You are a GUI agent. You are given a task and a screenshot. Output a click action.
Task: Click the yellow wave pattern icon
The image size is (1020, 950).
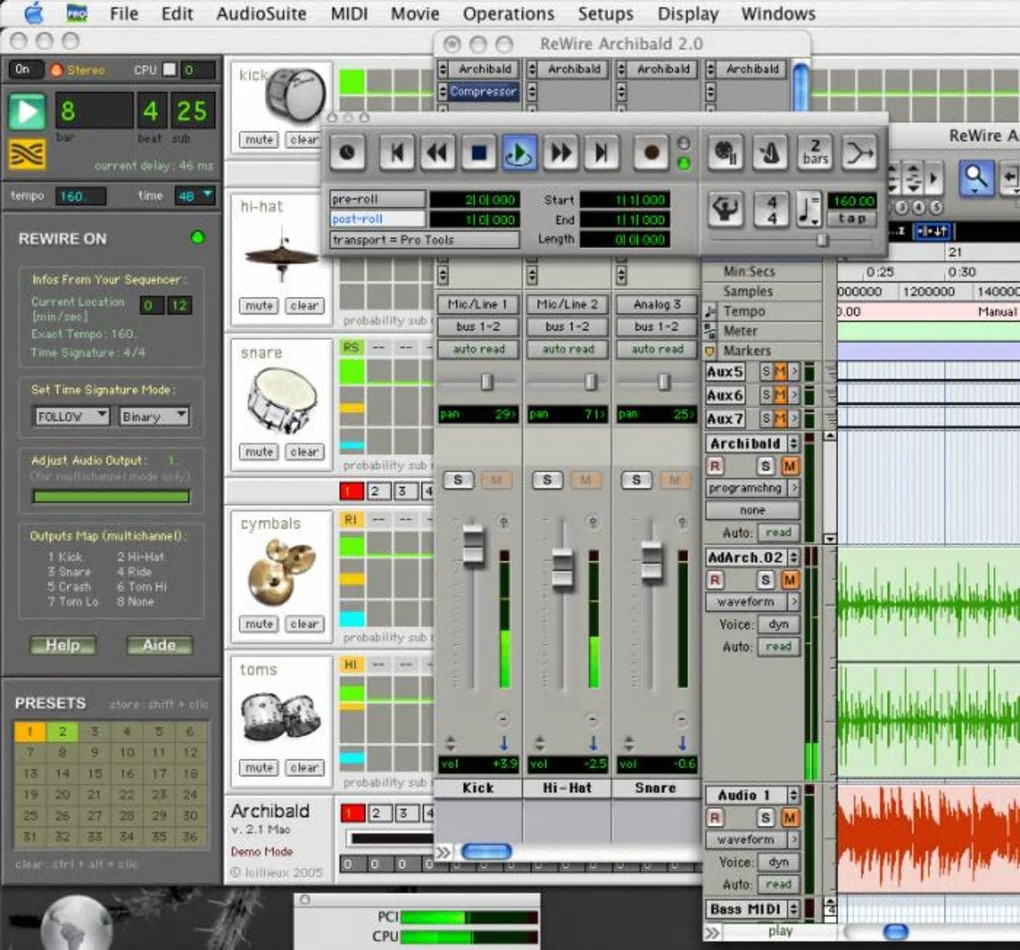point(27,154)
